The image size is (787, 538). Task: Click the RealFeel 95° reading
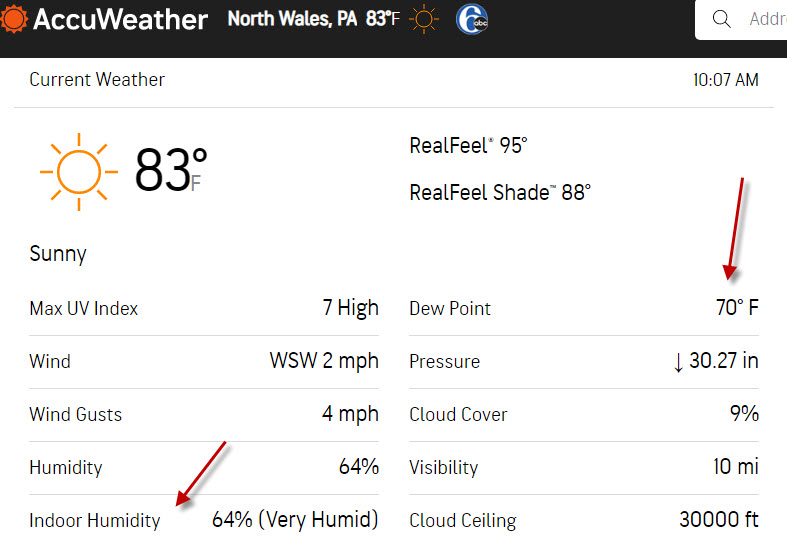point(468,146)
